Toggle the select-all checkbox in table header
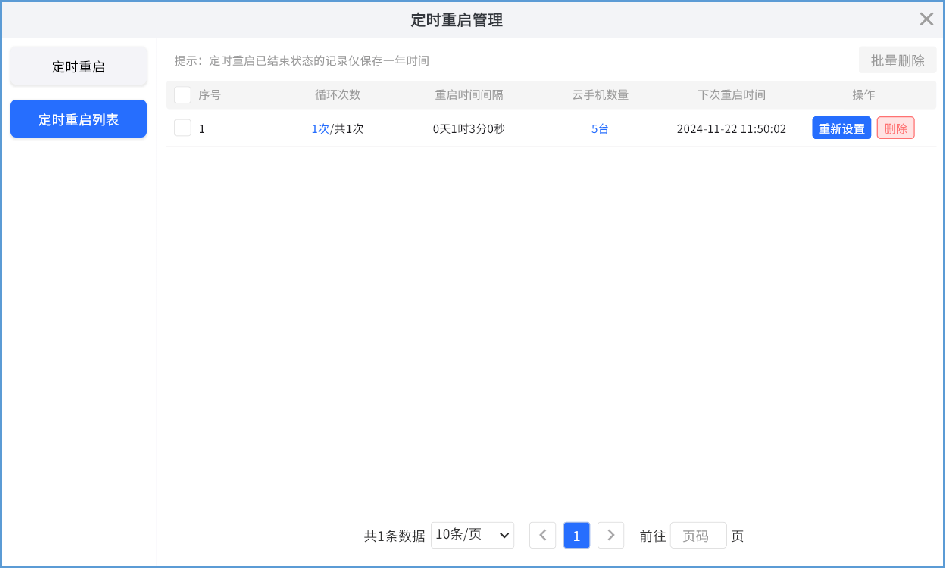 pyautogui.click(x=182, y=95)
